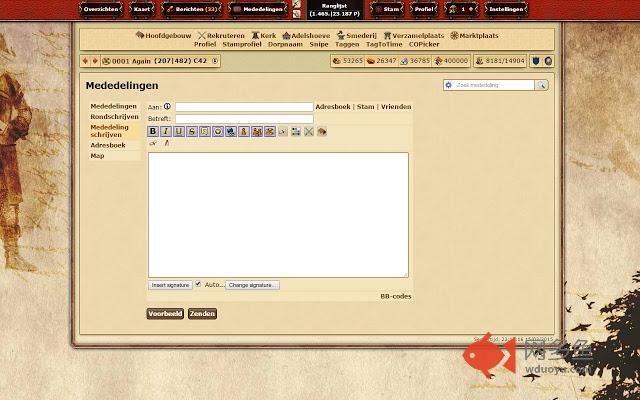The image size is (640, 400).
Task: Click the round icon after the quote button
Action: click(218, 131)
